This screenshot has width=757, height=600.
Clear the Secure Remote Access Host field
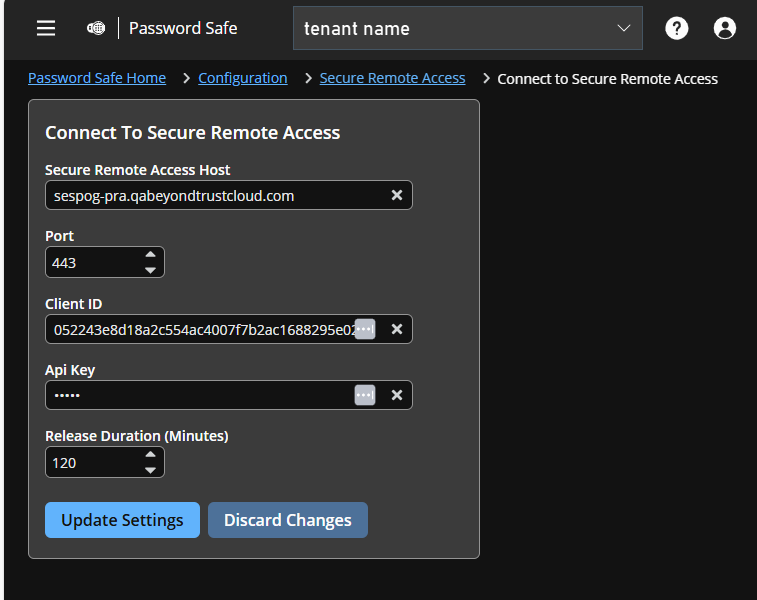click(x=397, y=195)
